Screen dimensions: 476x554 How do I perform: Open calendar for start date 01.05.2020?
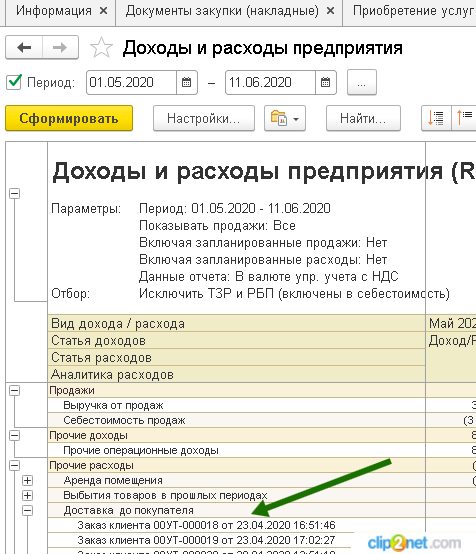(187, 83)
